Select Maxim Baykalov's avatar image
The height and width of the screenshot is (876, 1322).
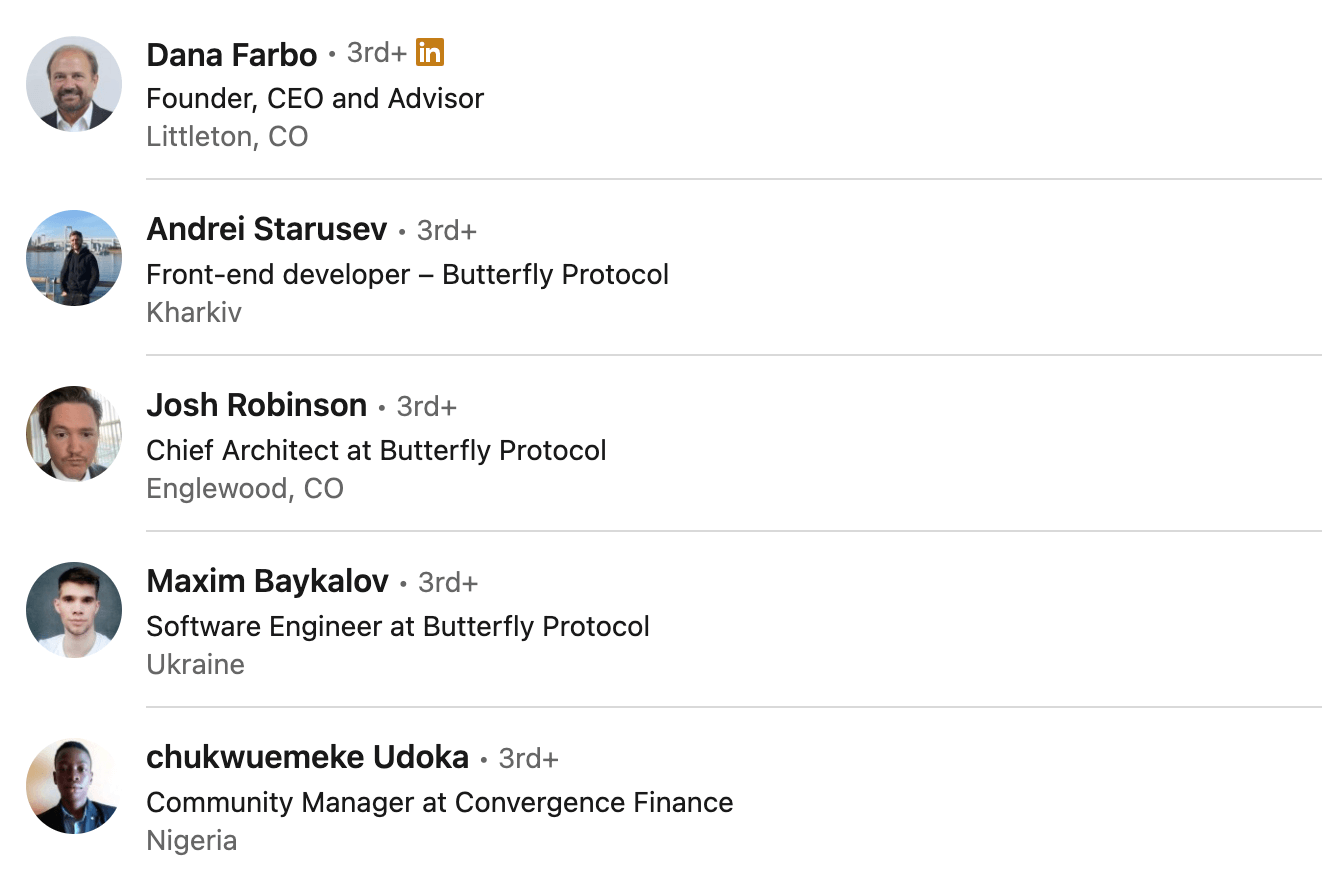pyautogui.click(x=74, y=610)
